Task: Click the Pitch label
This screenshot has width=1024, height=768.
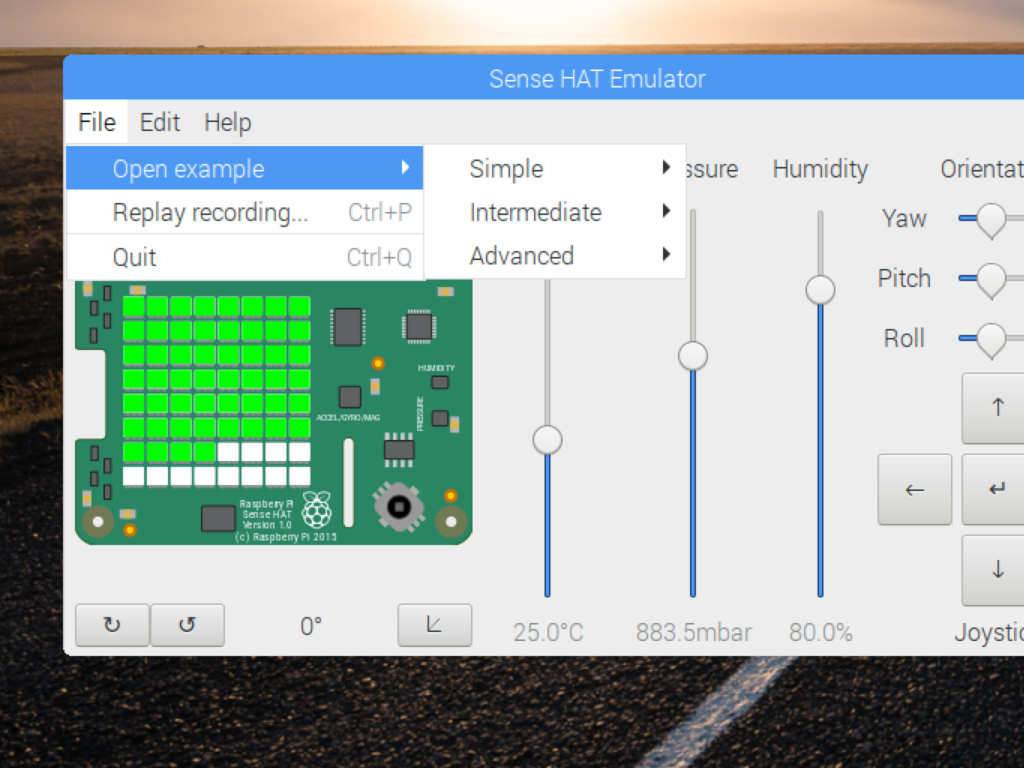Action: point(904,278)
